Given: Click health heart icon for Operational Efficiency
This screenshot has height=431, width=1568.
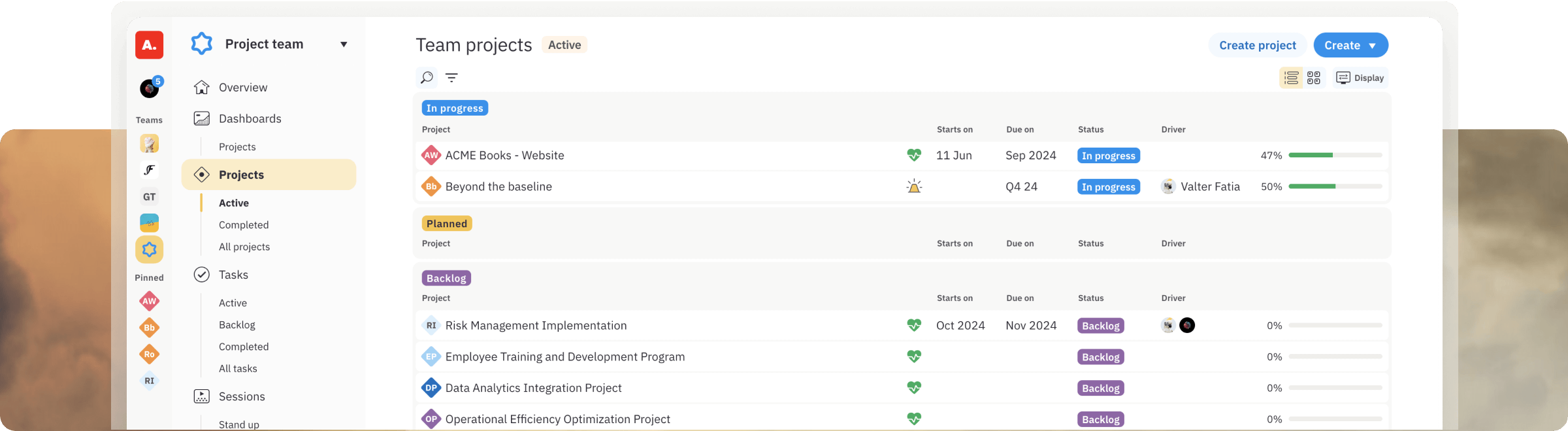Looking at the screenshot, I should click(x=914, y=419).
